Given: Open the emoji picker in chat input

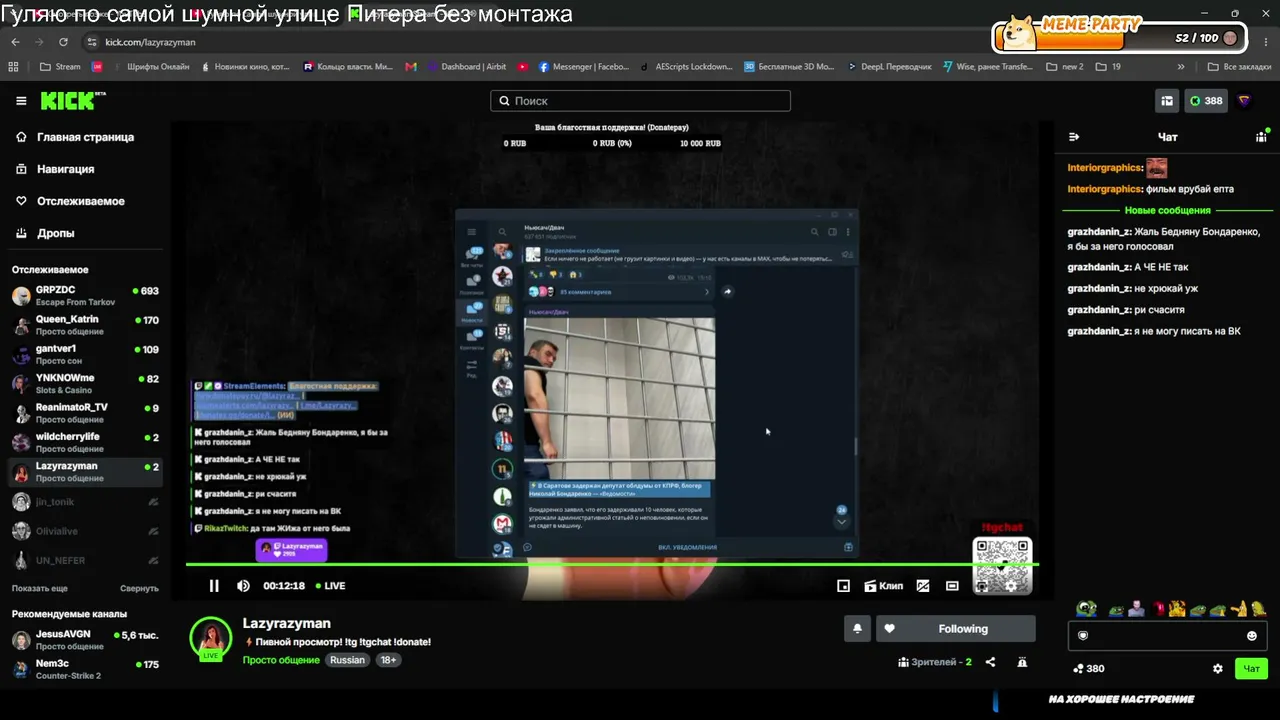Looking at the screenshot, I should 1252,636.
